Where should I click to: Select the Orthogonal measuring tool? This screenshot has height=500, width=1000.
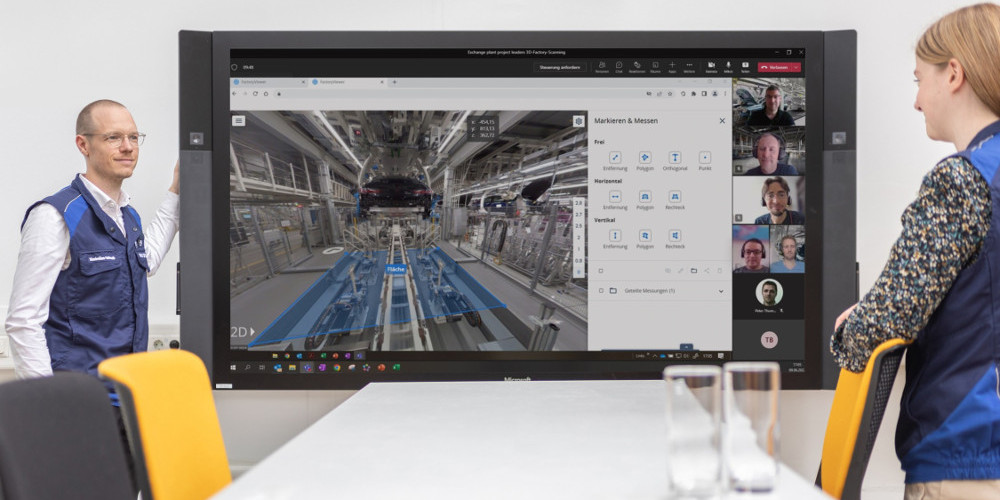(675, 158)
